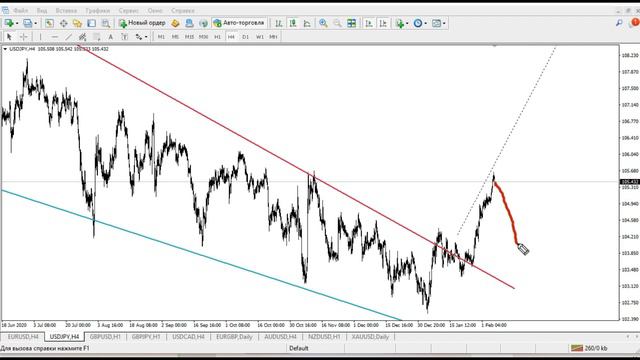The width and height of the screenshot is (640, 360).
Task: Click the blue person icon beside MetaEditor
Action: tap(189, 23)
